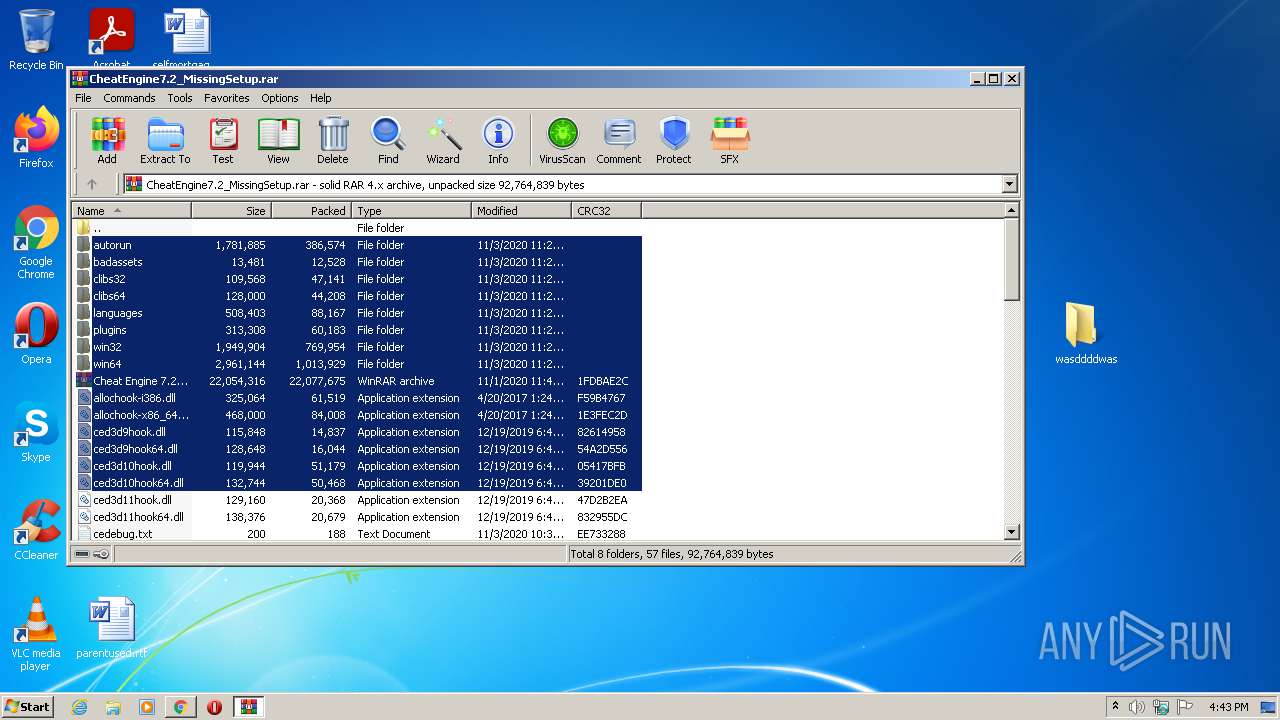Click the Protect shield icon
This screenshot has height=720, width=1280.
674,141
